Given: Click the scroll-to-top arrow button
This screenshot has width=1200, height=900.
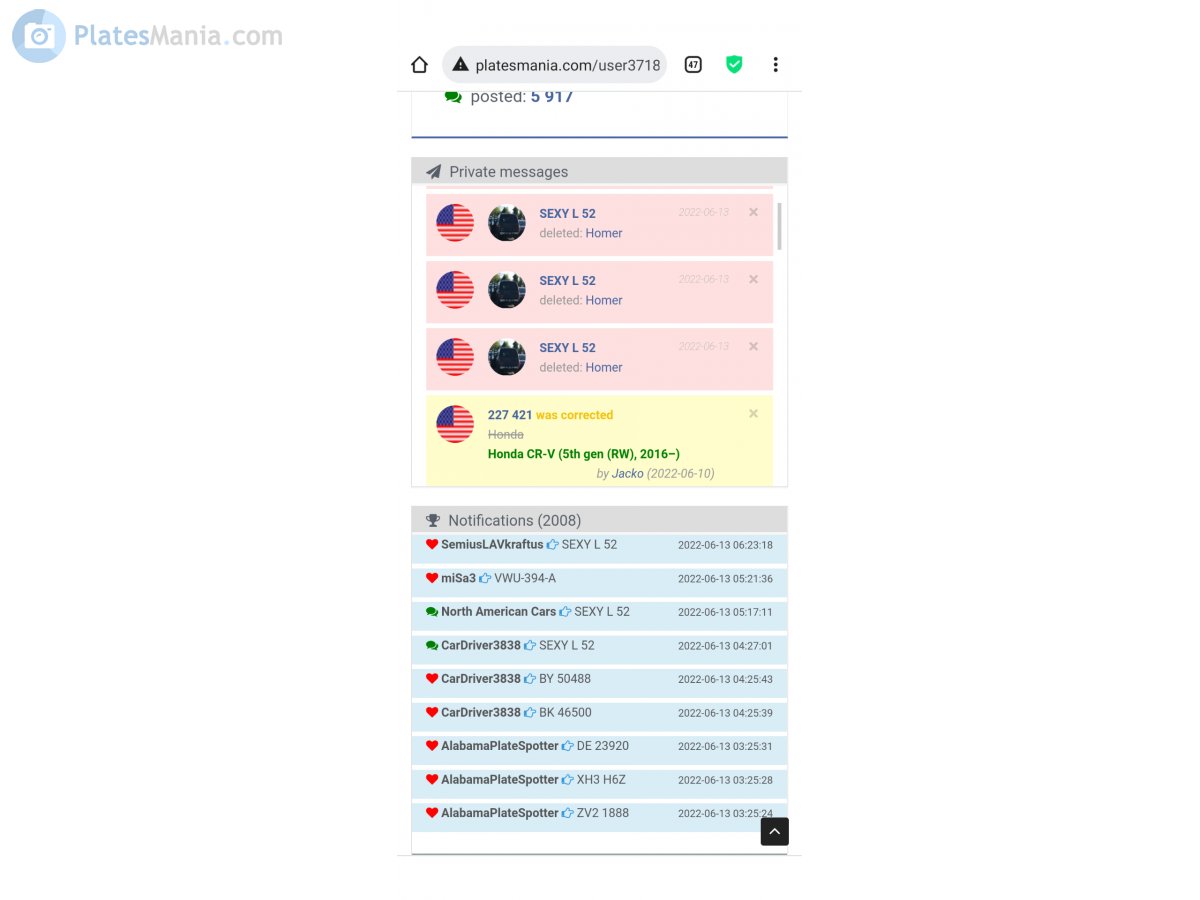Looking at the screenshot, I should (x=775, y=831).
